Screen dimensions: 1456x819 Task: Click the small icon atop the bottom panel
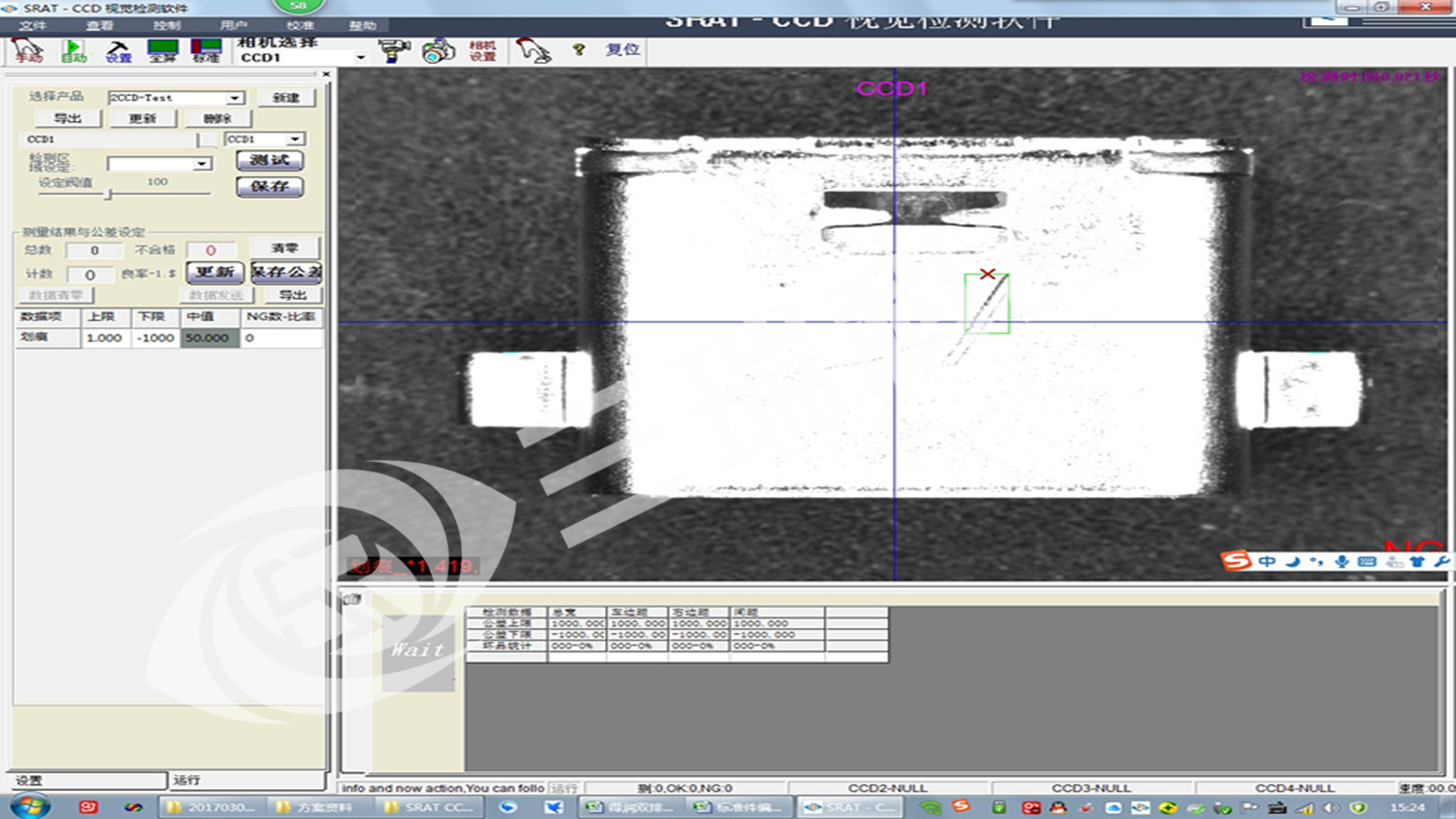coord(351,600)
